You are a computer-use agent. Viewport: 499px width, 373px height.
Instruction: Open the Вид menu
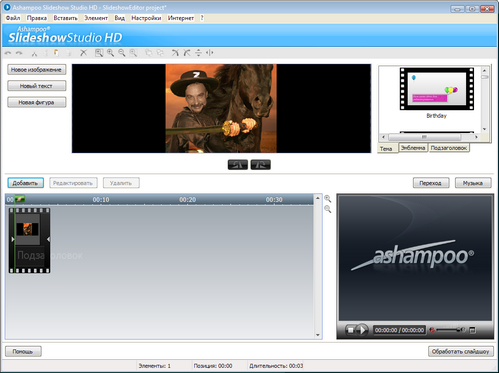tap(119, 18)
